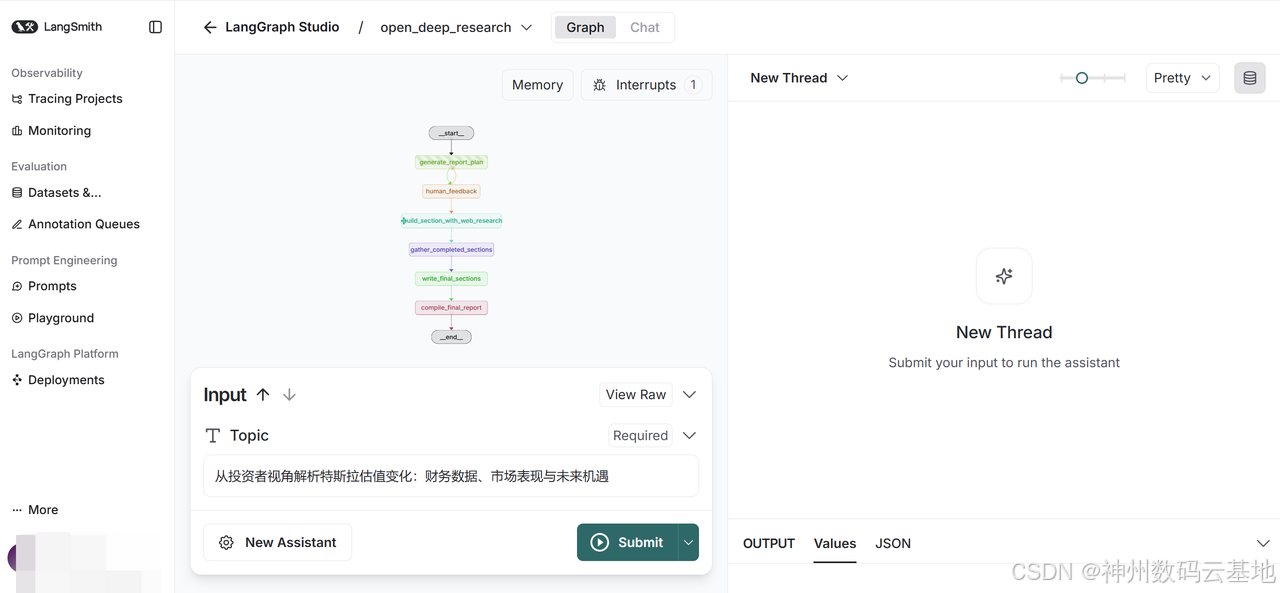Open the Interrupts panel
1280x593 pixels.
click(647, 85)
